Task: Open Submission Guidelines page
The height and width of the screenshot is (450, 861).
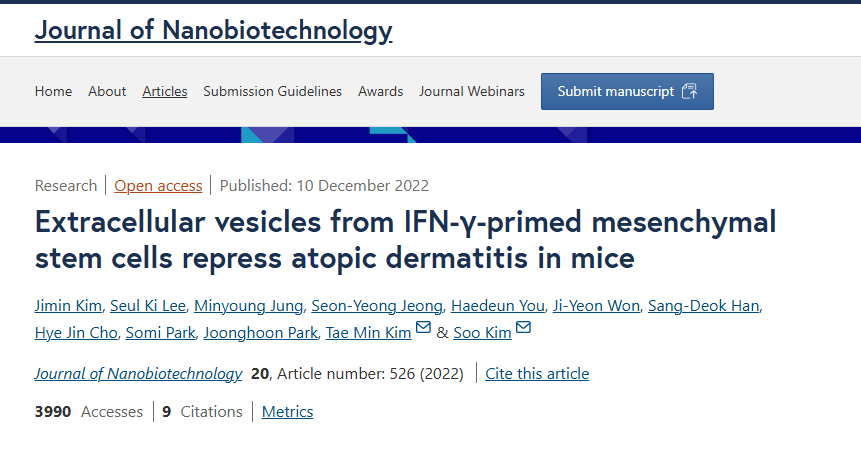Action: 272,91
